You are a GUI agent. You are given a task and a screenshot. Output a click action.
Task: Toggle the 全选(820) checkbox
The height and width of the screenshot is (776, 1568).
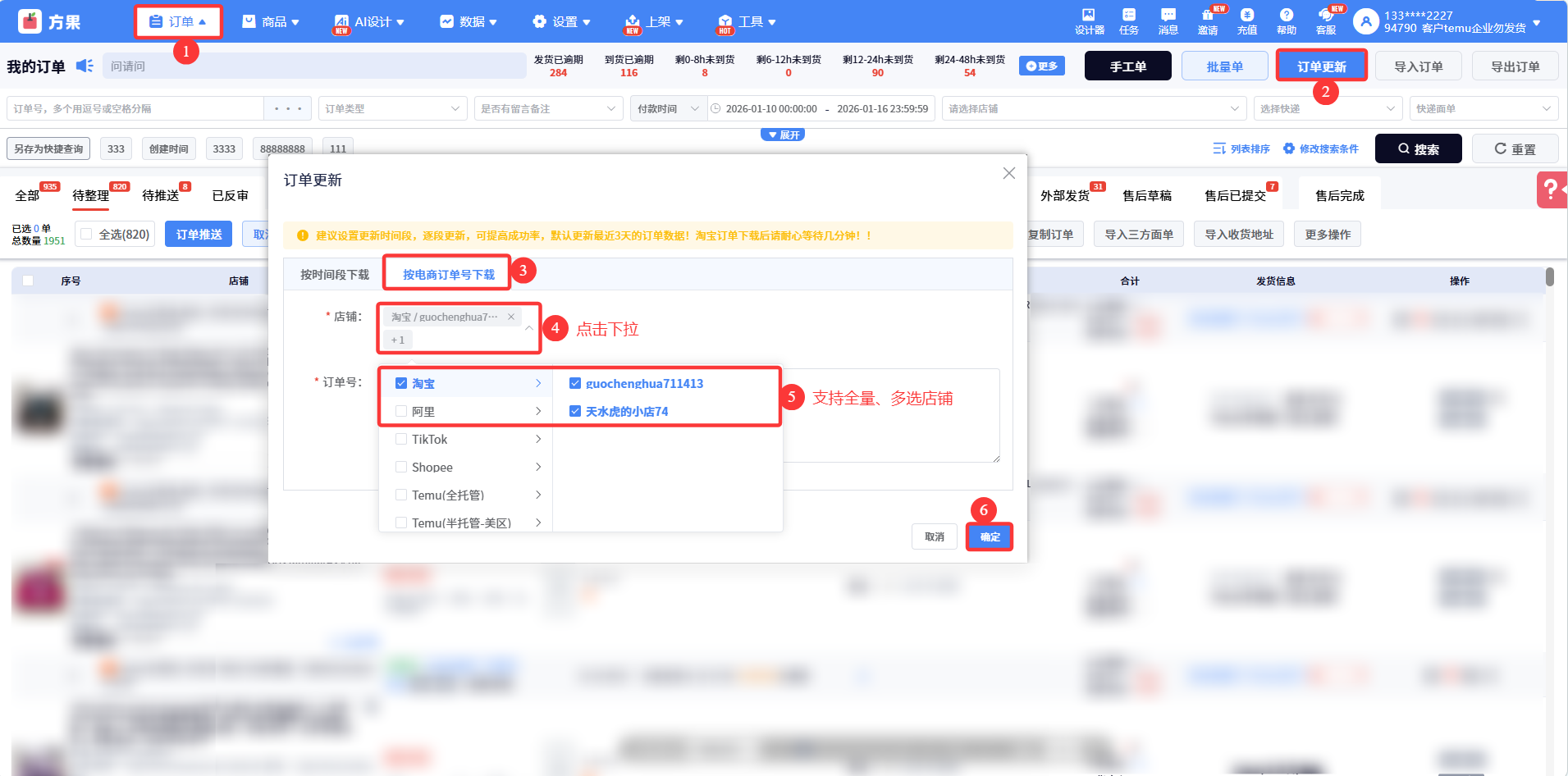[x=86, y=235]
